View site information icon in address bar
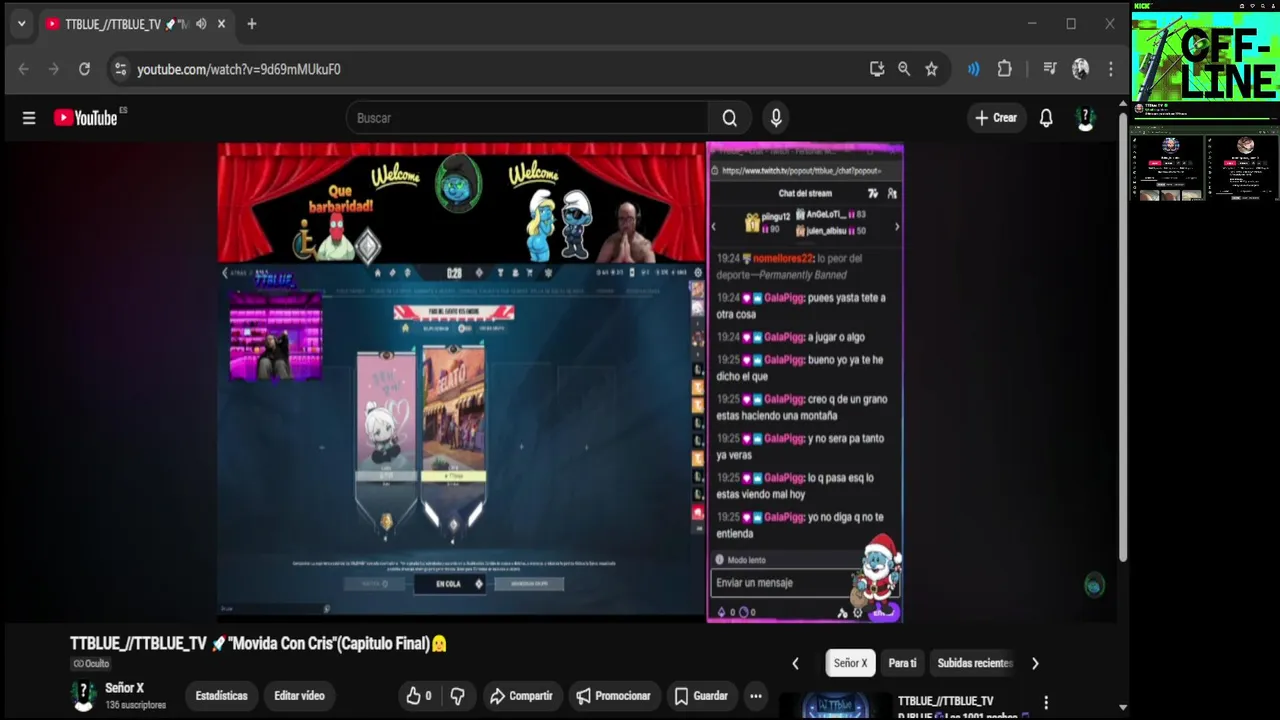1280x720 pixels. pyautogui.click(x=120, y=69)
